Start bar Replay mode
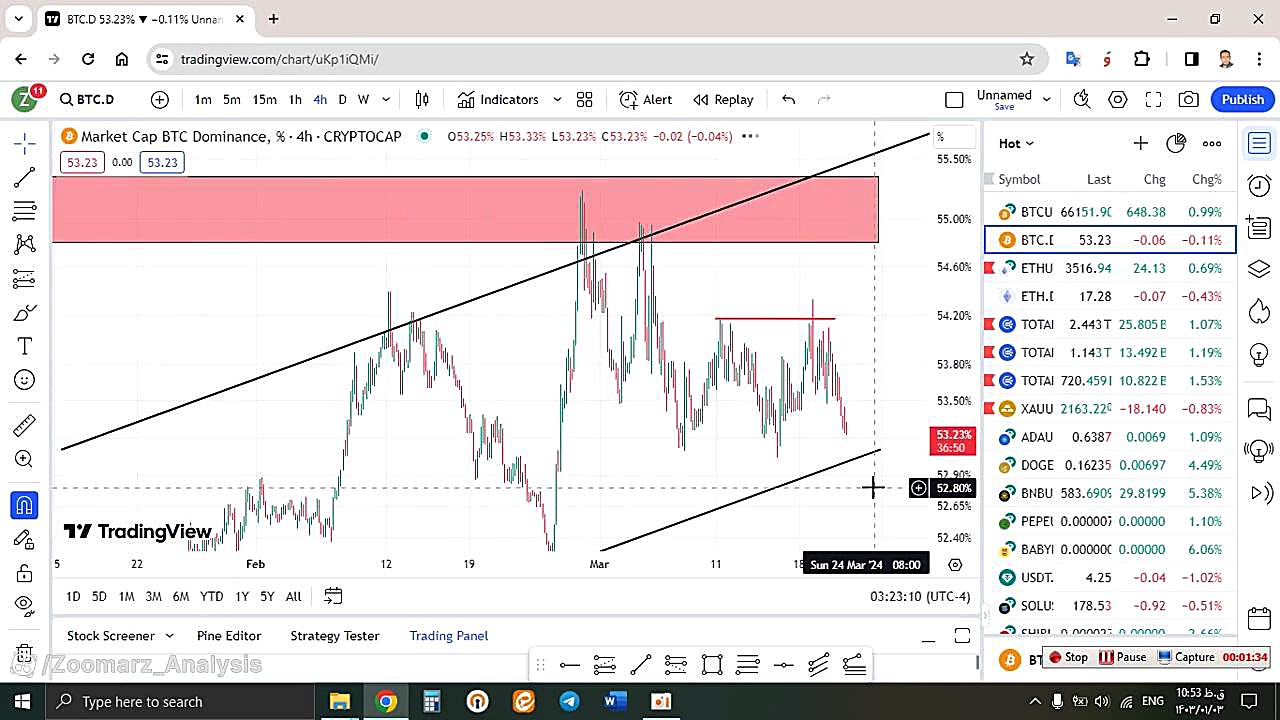The width and height of the screenshot is (1280, 720). (723, 99)
